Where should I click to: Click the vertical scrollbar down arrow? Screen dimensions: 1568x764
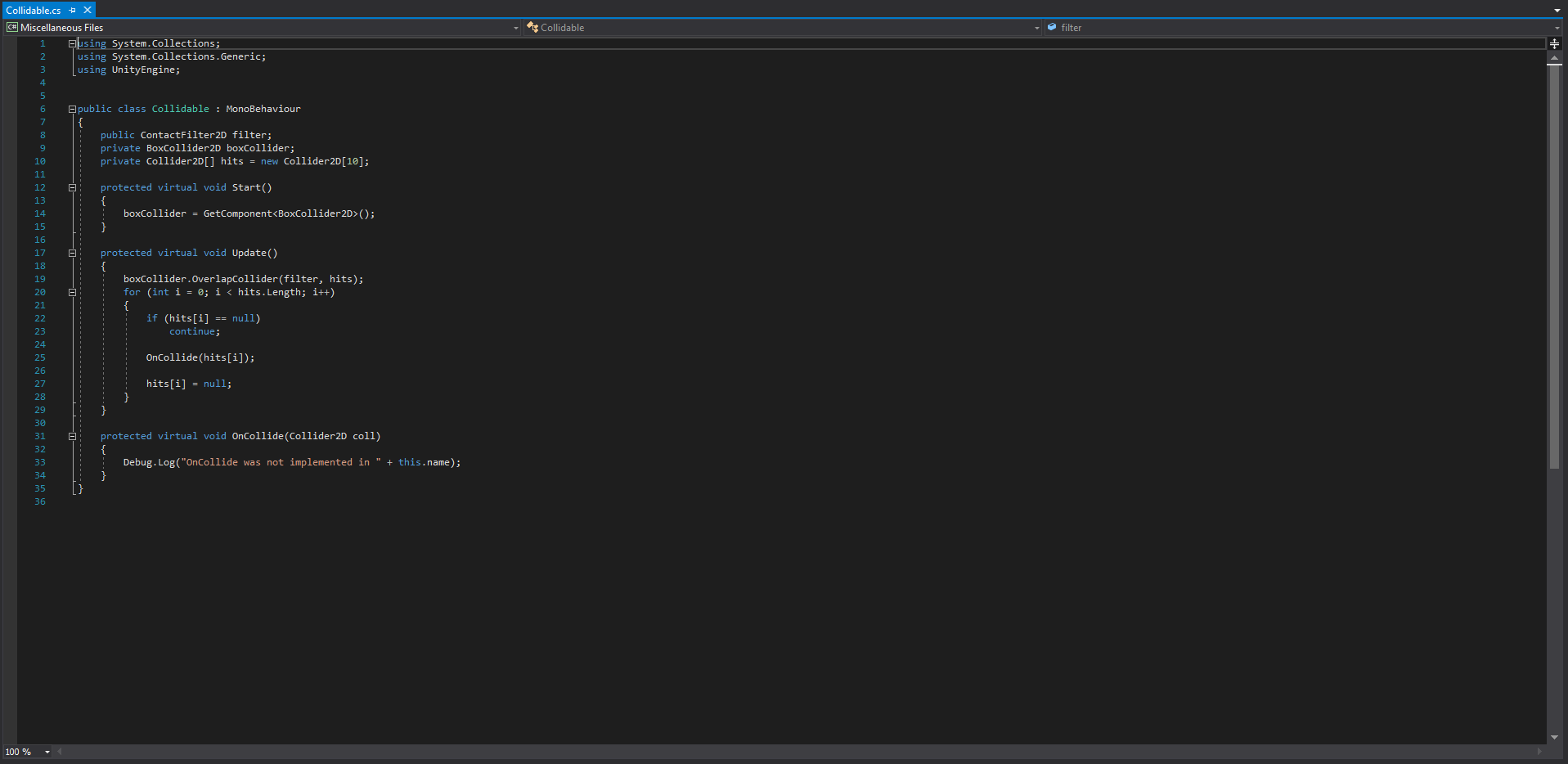tap(1554, 737)
